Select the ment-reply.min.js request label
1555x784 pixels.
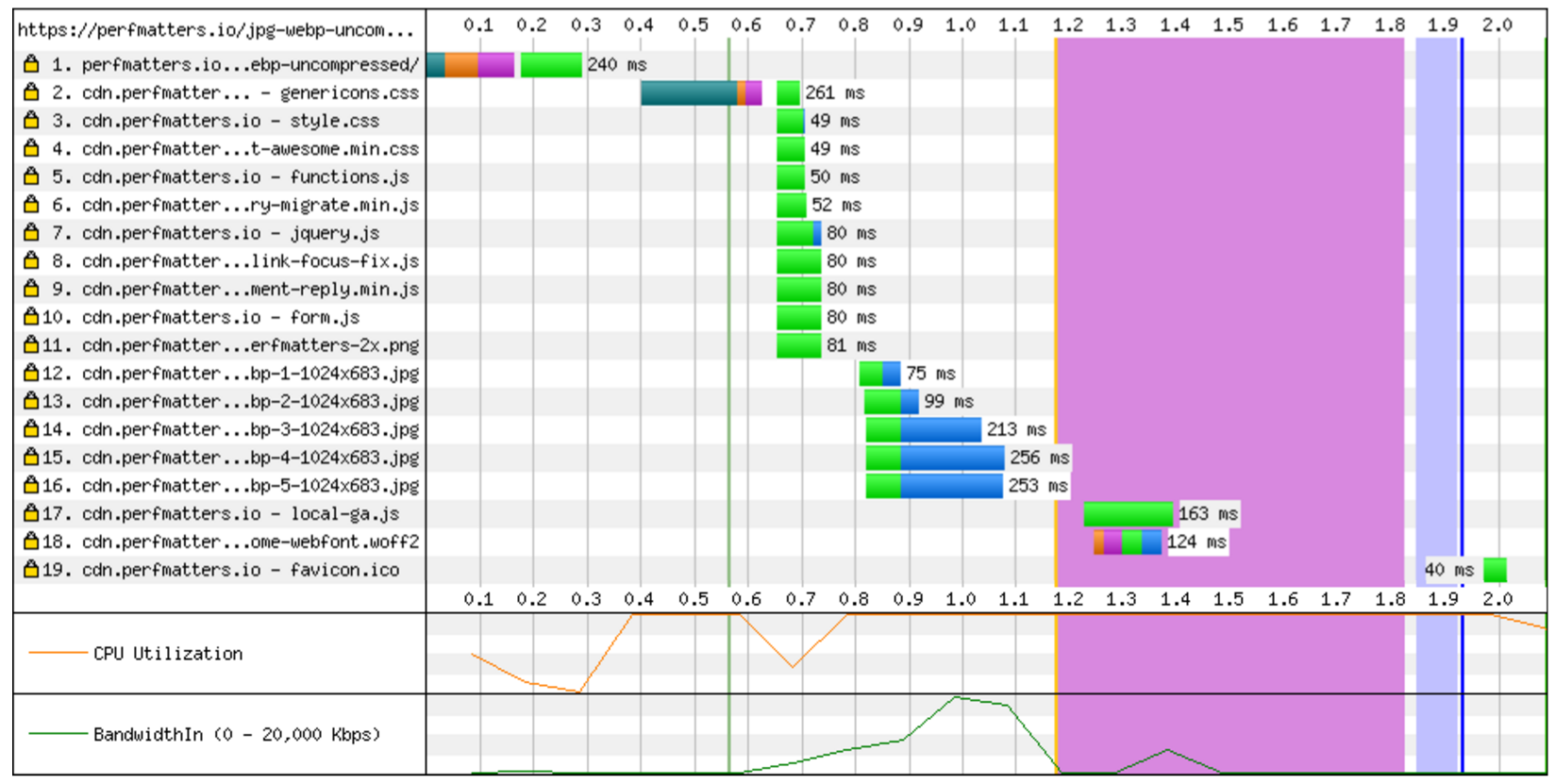click(235, 289)
